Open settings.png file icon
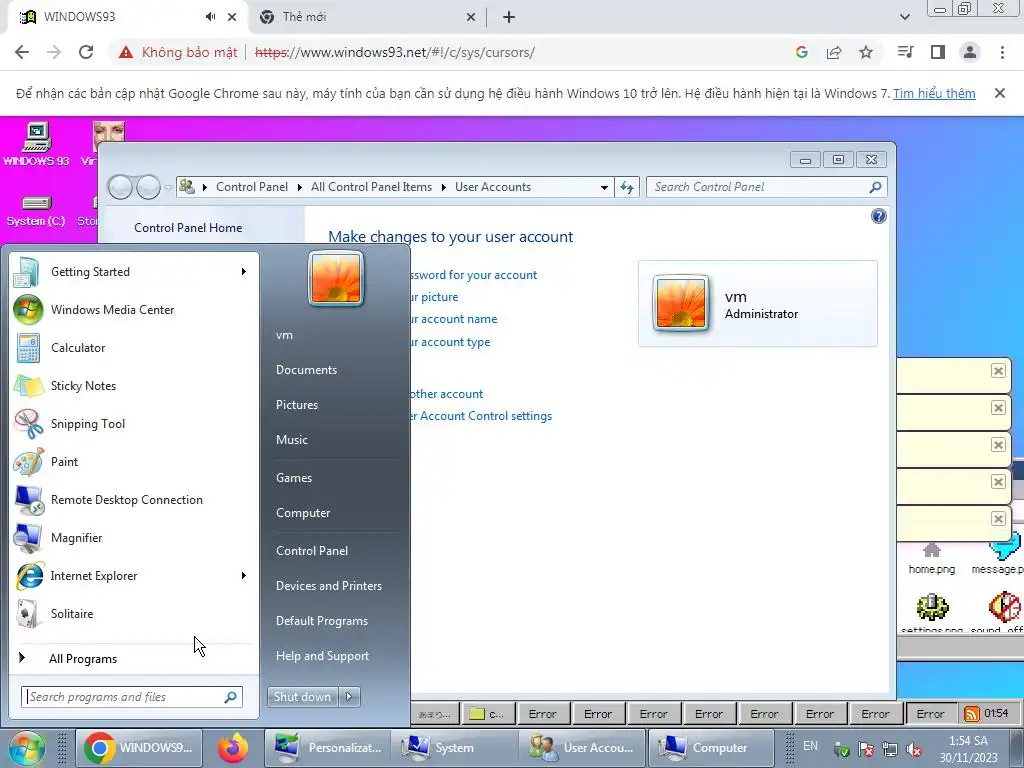This screenshot has height=768, width=1024. pyautogui.click(x=932, y=614)
